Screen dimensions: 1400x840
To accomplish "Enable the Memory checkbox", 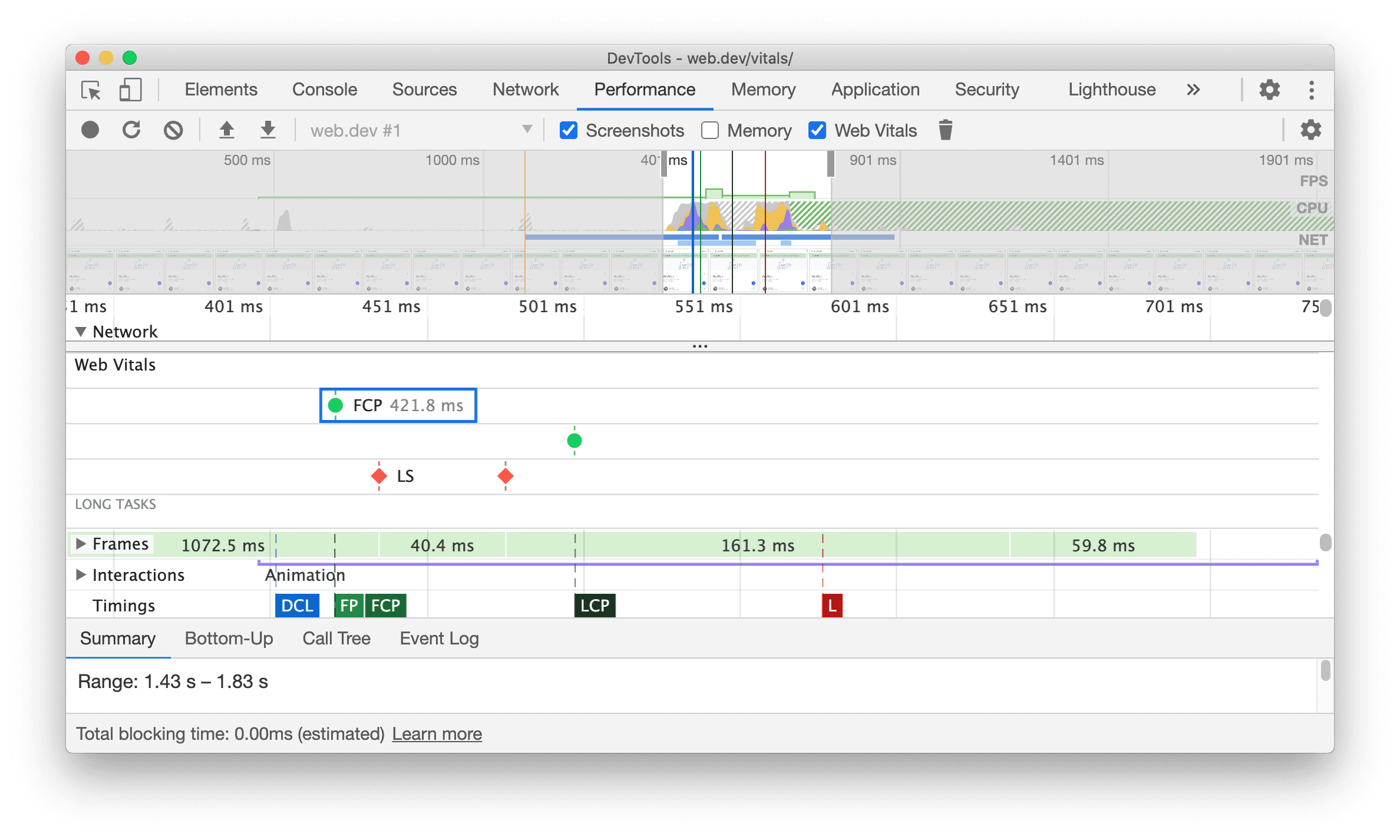I will [711, 131].
